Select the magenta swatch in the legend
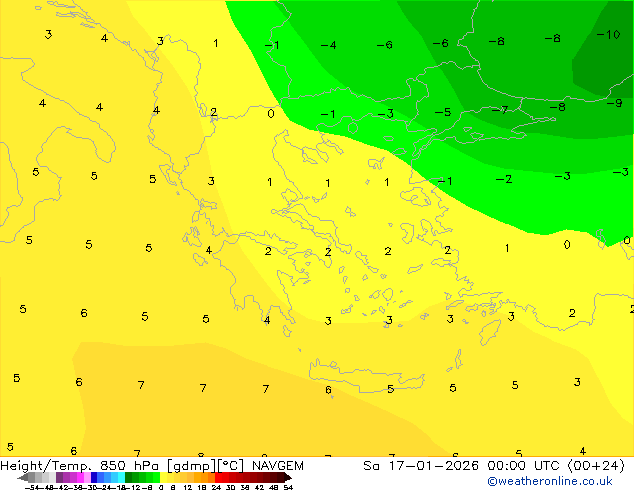634x490 pixels. (x=80, y=477)
